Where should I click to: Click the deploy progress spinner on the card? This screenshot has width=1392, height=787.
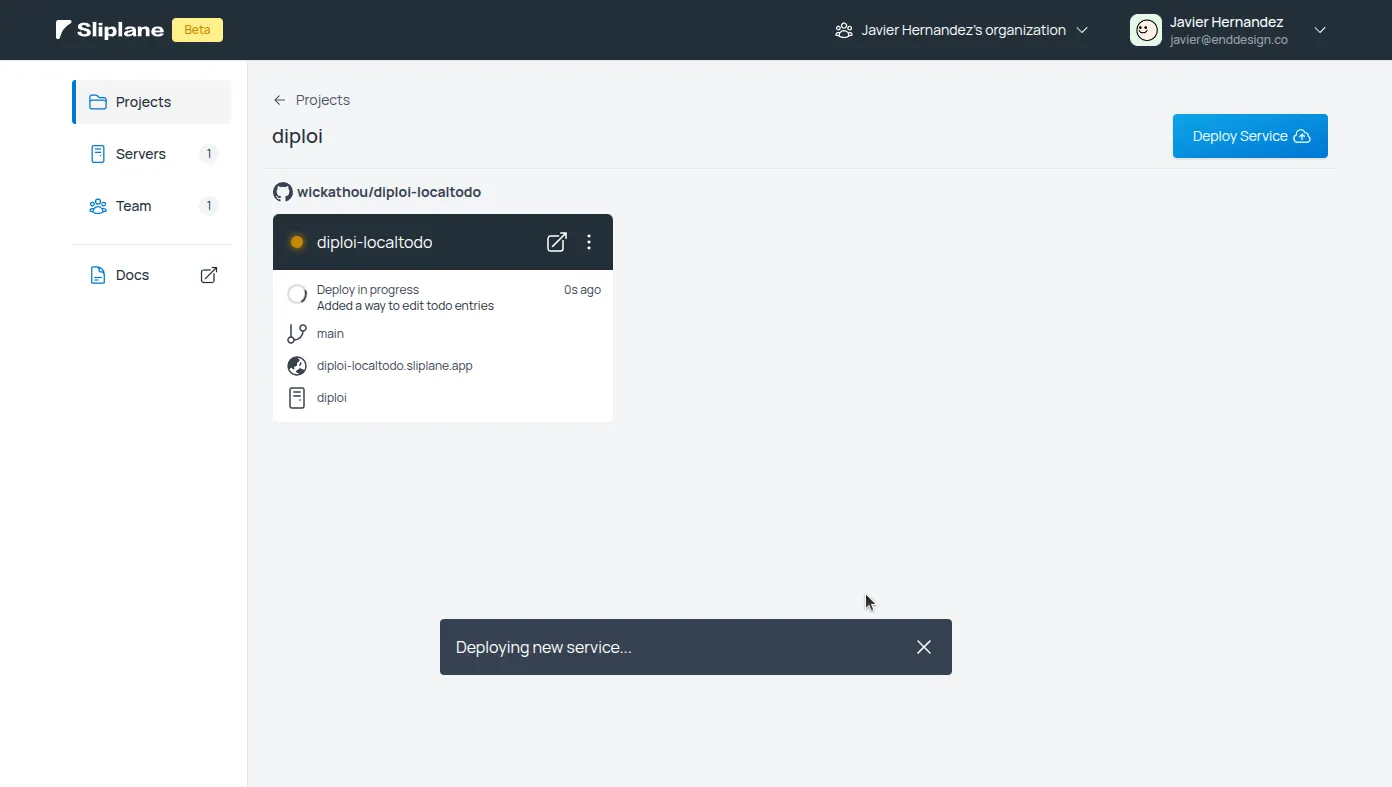point(296,294)
